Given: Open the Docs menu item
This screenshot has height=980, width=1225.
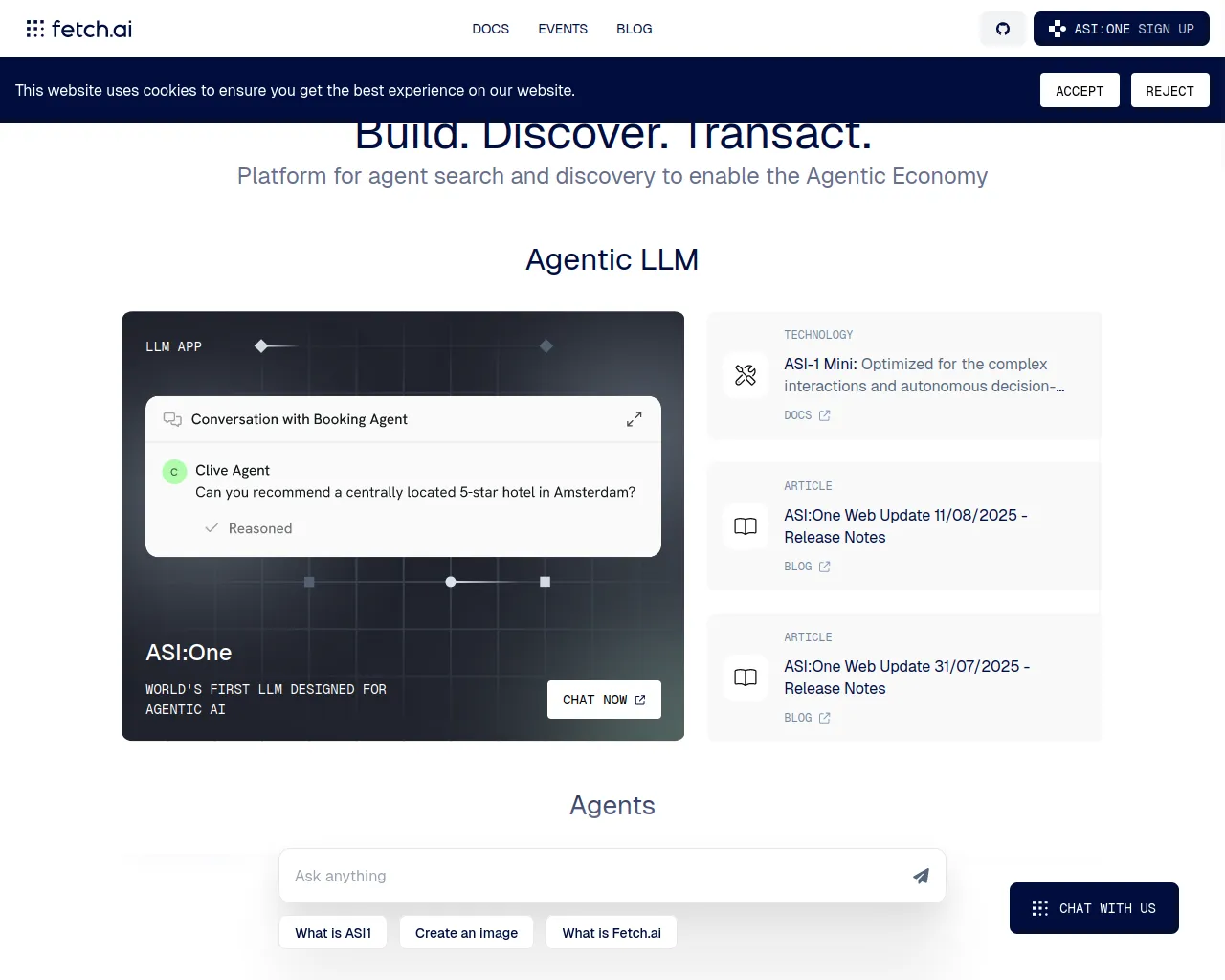Looking at the screenshot, I should pos(490,29).
